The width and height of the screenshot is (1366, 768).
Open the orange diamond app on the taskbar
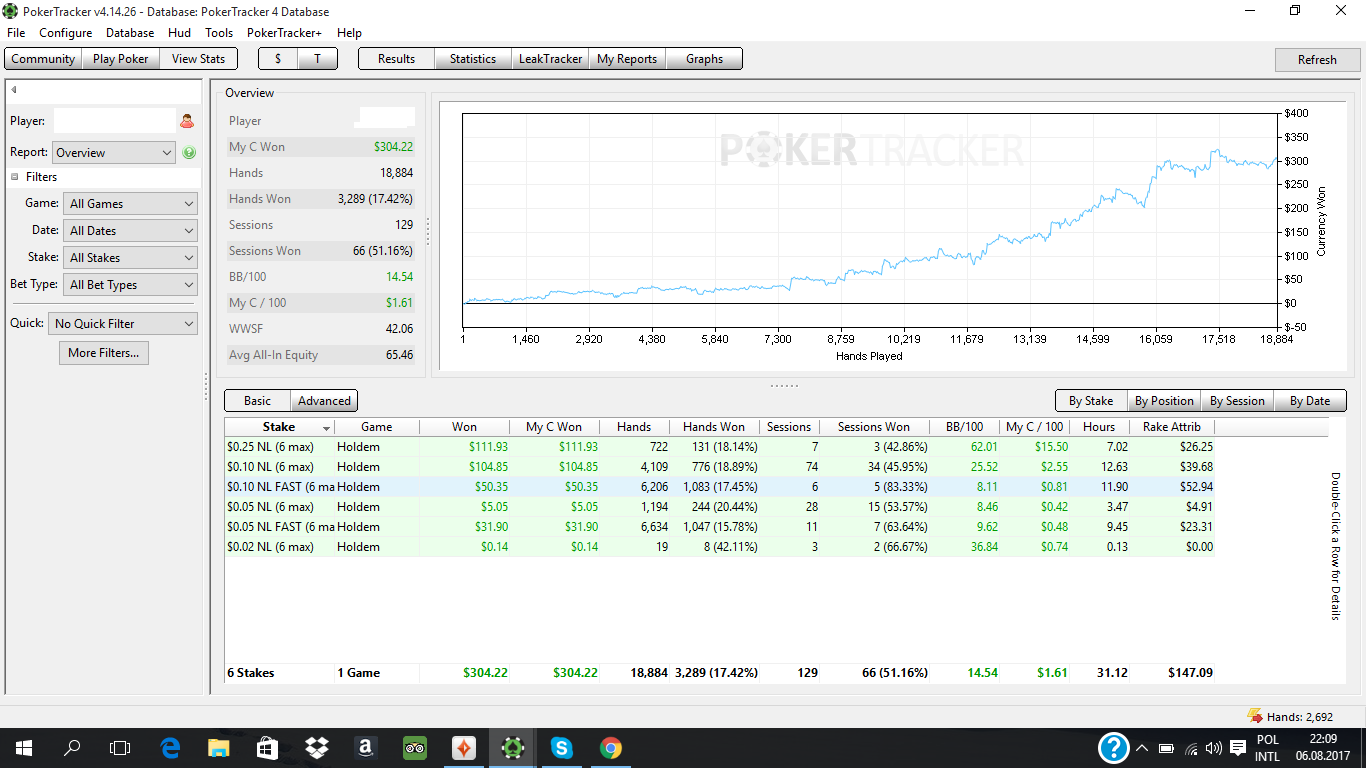(x=463, y=748)
